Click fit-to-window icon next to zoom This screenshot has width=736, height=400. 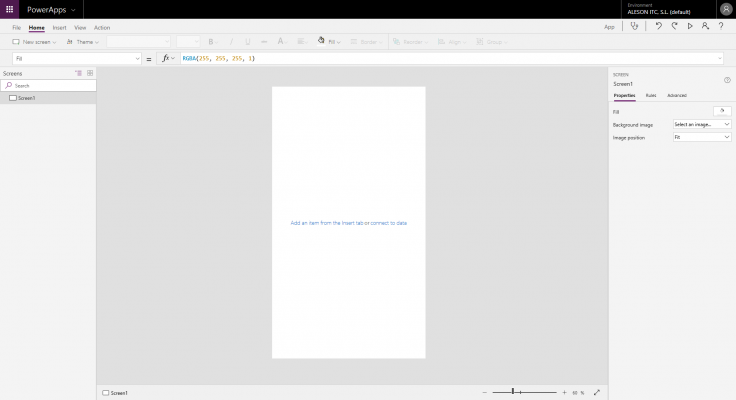[597, 392]
